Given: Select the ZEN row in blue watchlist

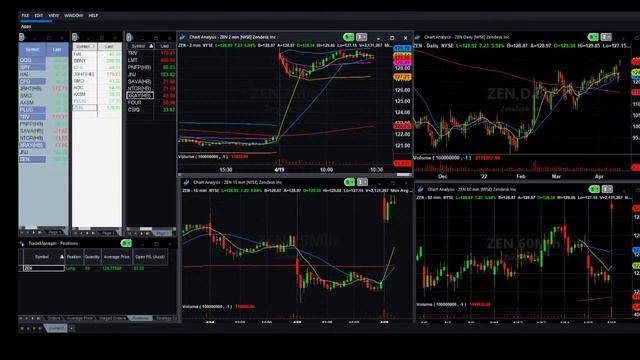Looking at the screenshot, I should point(43,159).
